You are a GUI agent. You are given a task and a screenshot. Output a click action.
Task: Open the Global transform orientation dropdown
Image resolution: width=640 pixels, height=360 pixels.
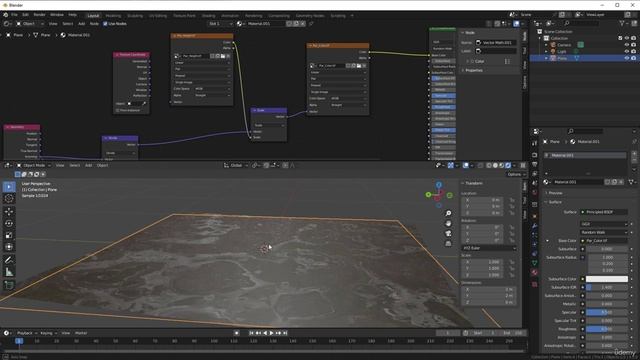(235, 165)
